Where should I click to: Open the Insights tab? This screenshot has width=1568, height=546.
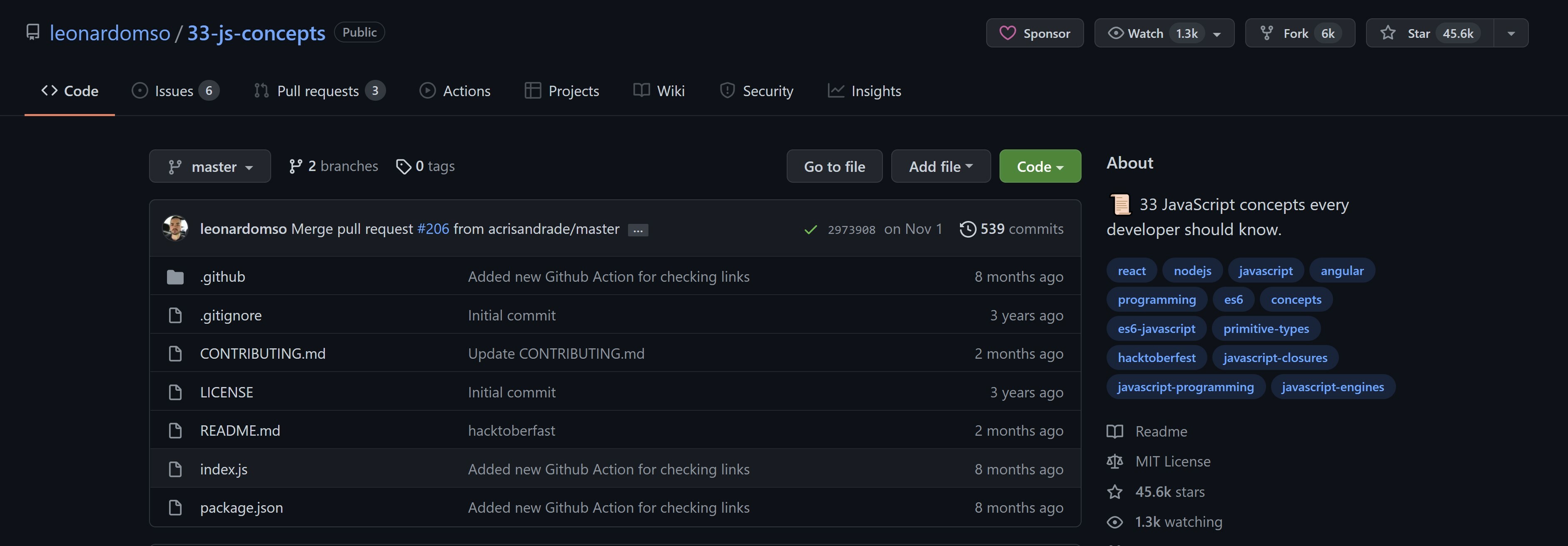[x=864, y=91]
